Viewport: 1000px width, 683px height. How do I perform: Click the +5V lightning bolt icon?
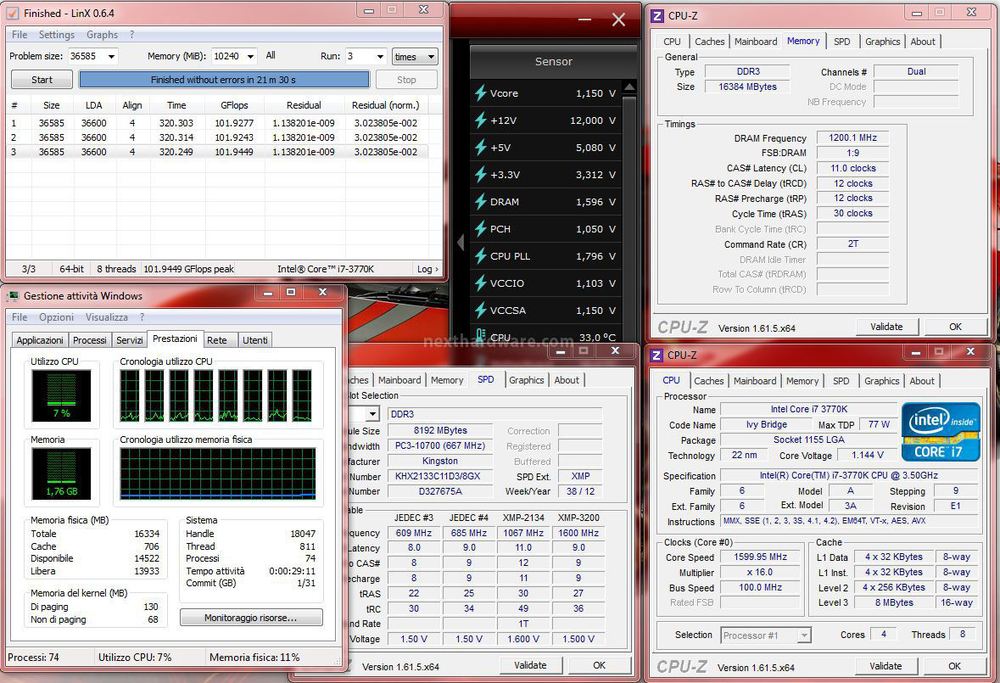pos(480,147)
